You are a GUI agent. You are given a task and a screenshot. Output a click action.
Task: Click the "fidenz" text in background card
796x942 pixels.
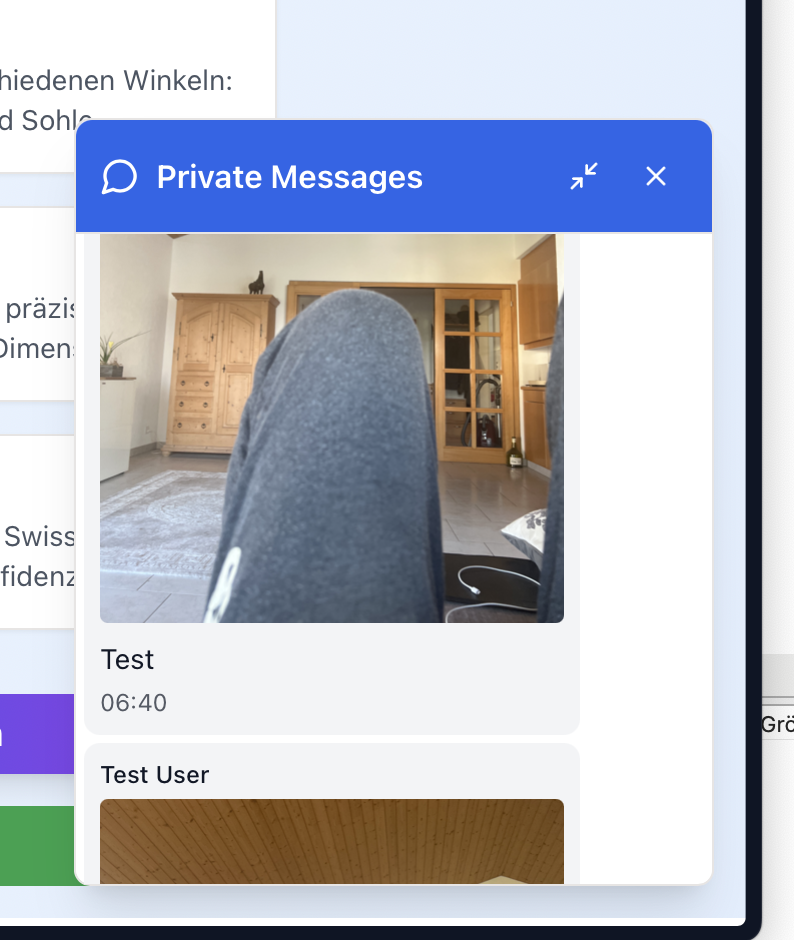(x=38, y=577)
